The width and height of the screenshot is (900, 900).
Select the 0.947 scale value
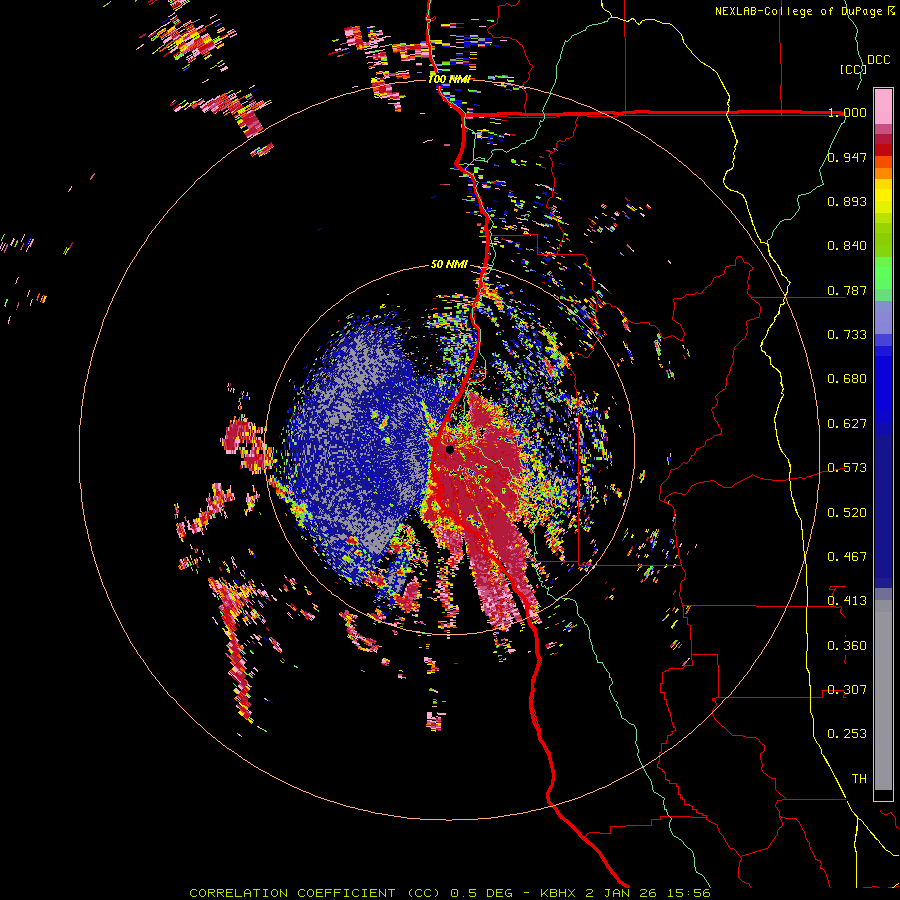tap(847, 157)
